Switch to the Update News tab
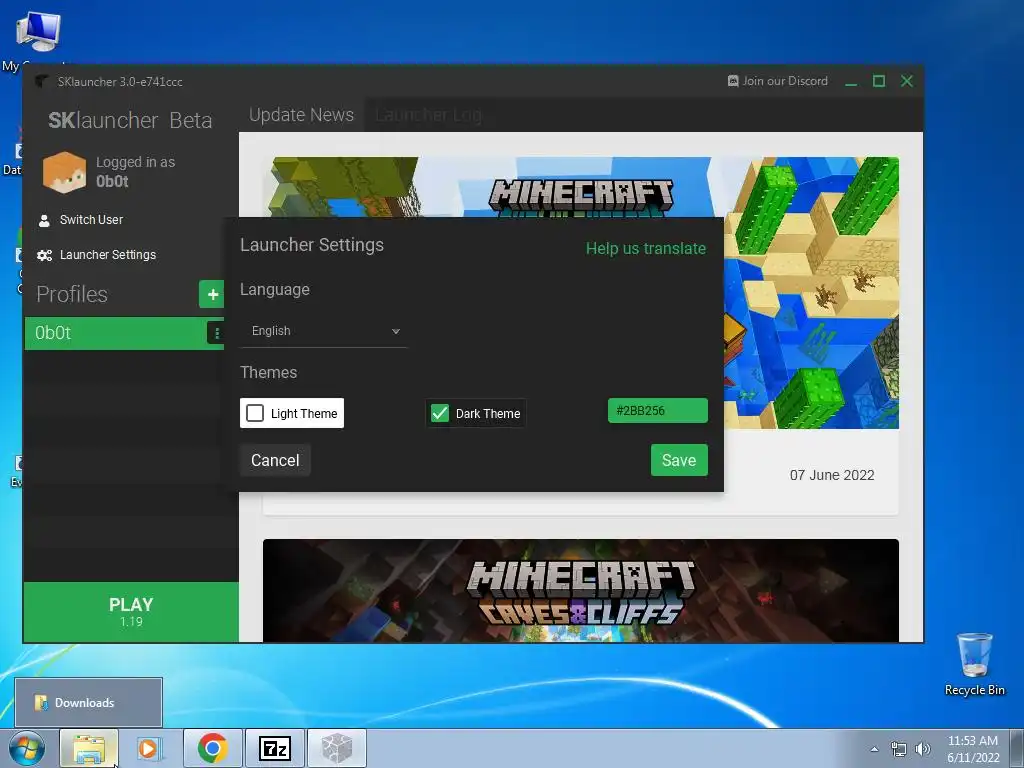This screenshot has width=1024, height=768. coord(301,115)
